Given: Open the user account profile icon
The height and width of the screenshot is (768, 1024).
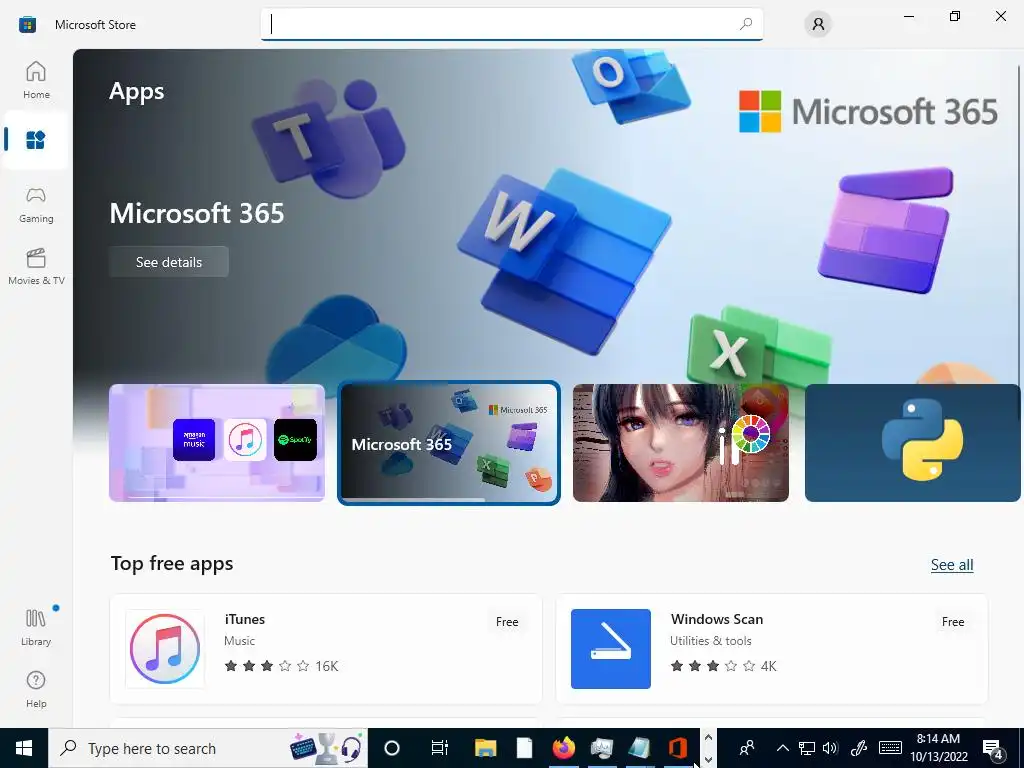Looking at the screenshot, I should pyautogui.click(x=818, y=25).
